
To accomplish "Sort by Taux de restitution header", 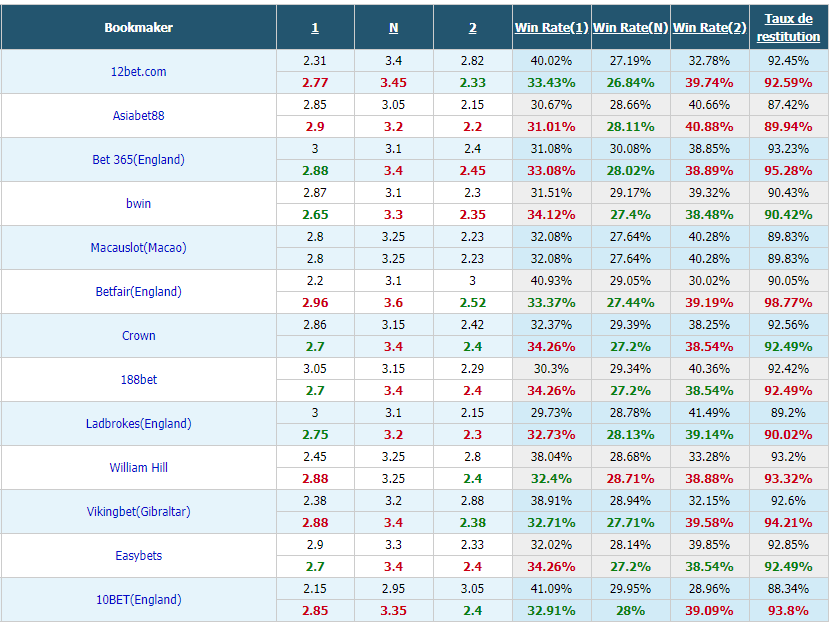I will click(x=789, y=28).
